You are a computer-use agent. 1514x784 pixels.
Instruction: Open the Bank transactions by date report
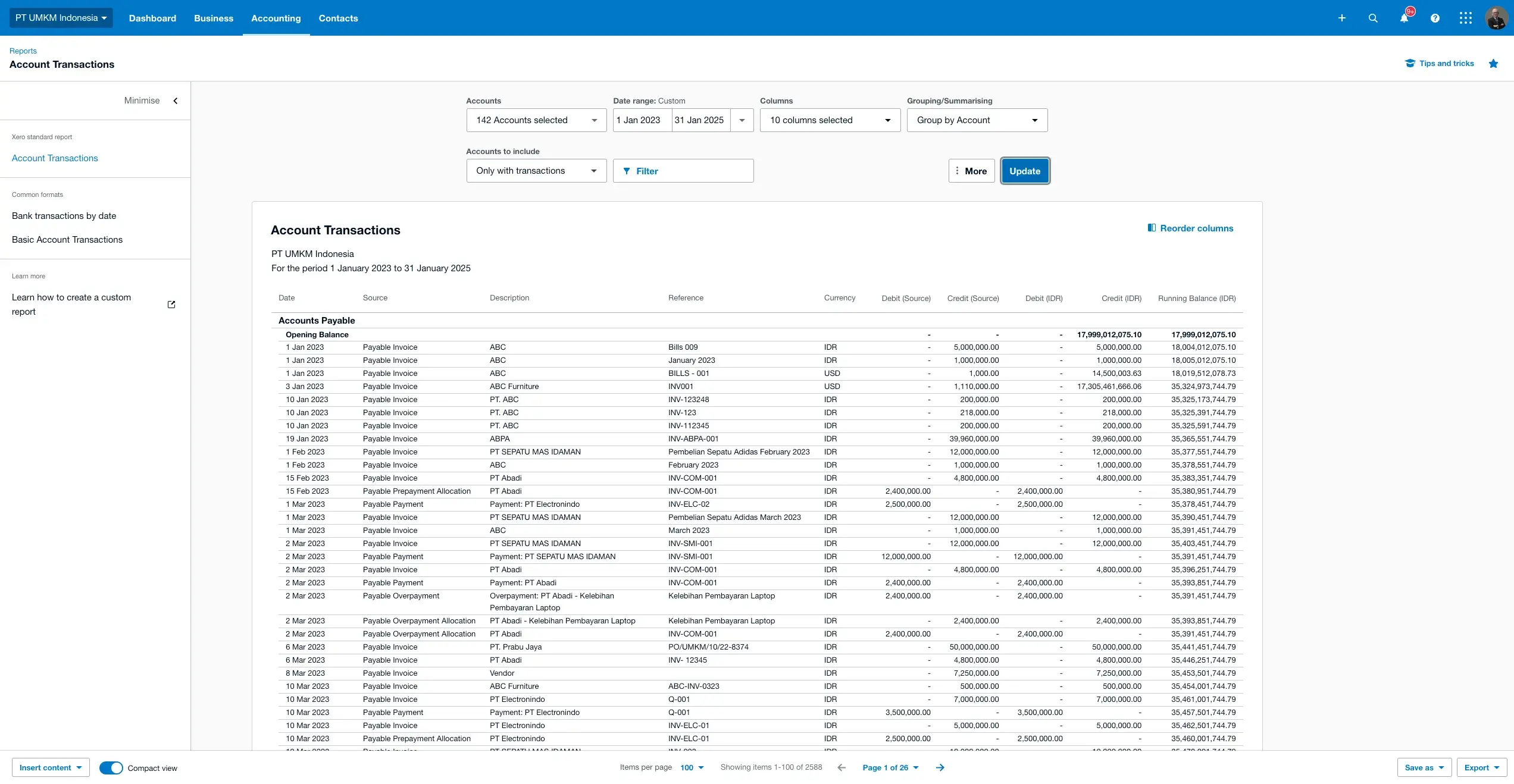tap(64, 215)
